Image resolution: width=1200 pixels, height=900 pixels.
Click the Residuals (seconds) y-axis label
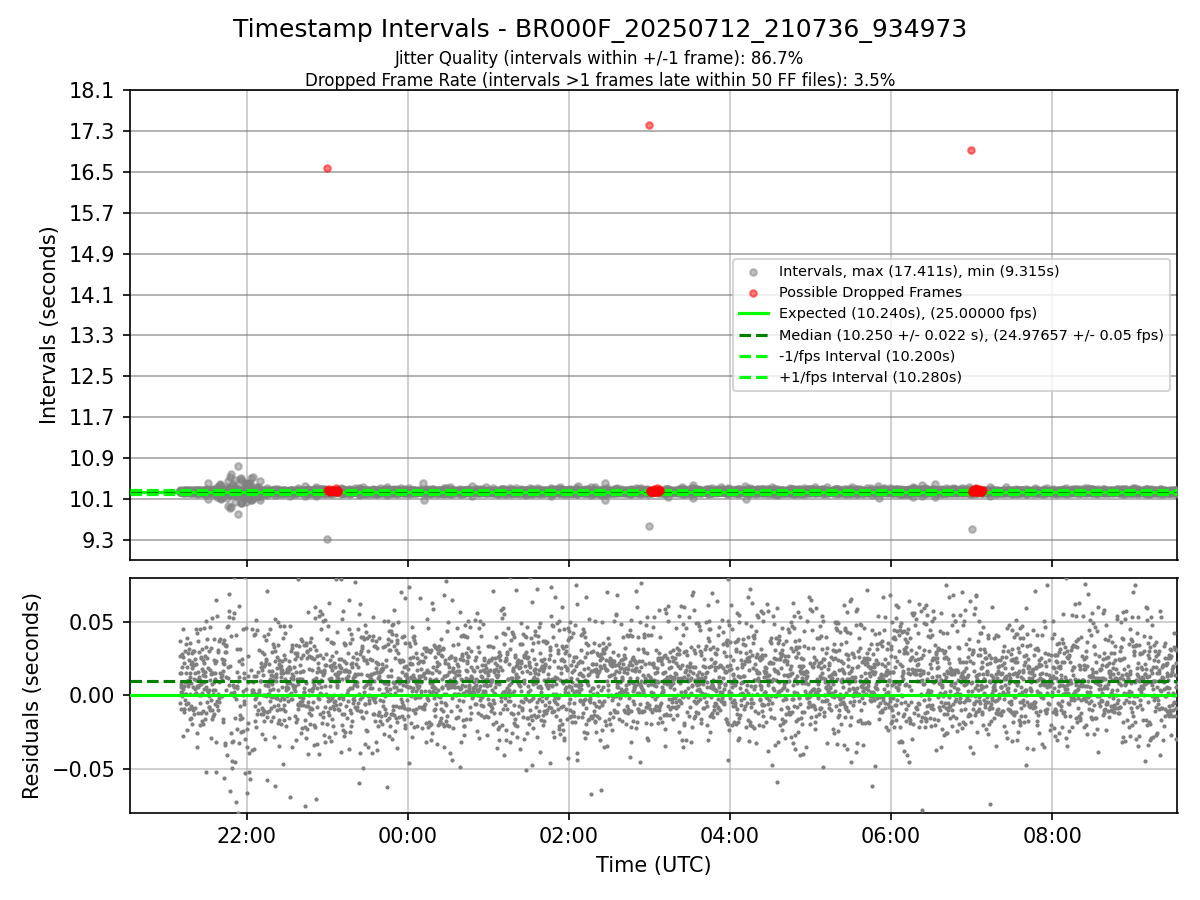click(31, 696)
